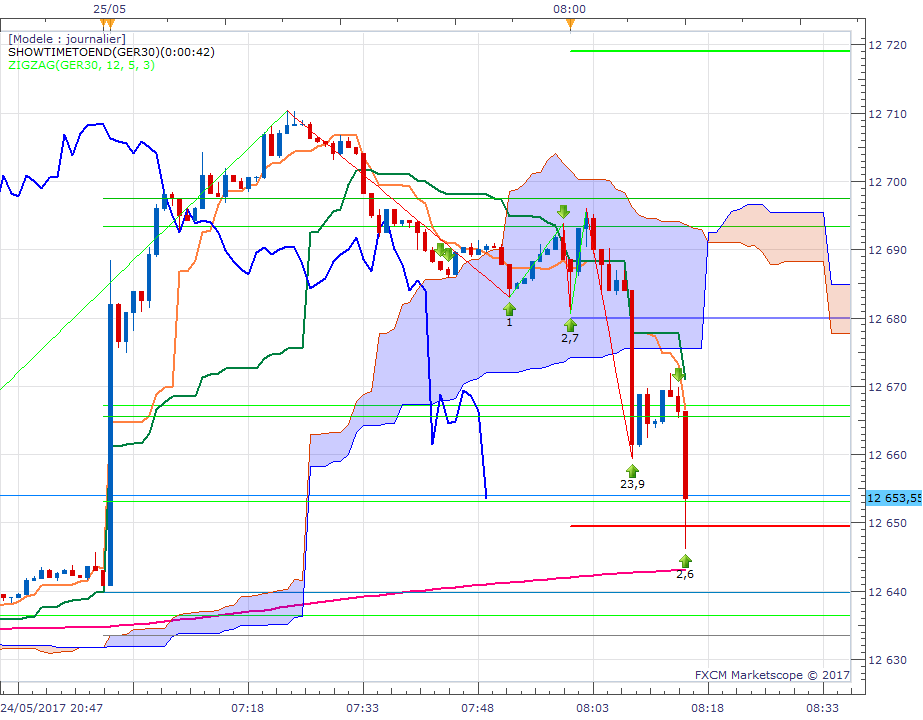The width and height of the screenshot is (923, 720).
Task: Select the ZIGZAG(GER30, 12, 5, 3) indicator label
Action: (x=81, y=65)
